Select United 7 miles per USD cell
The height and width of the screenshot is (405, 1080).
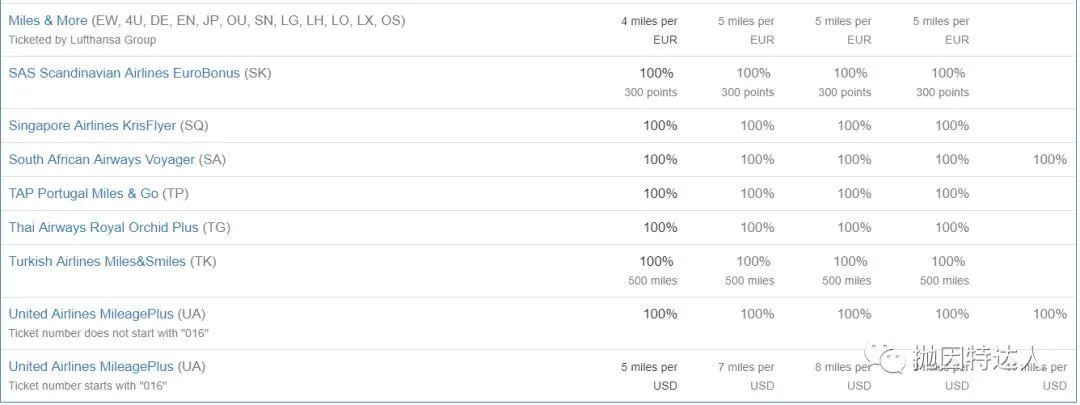746,376
